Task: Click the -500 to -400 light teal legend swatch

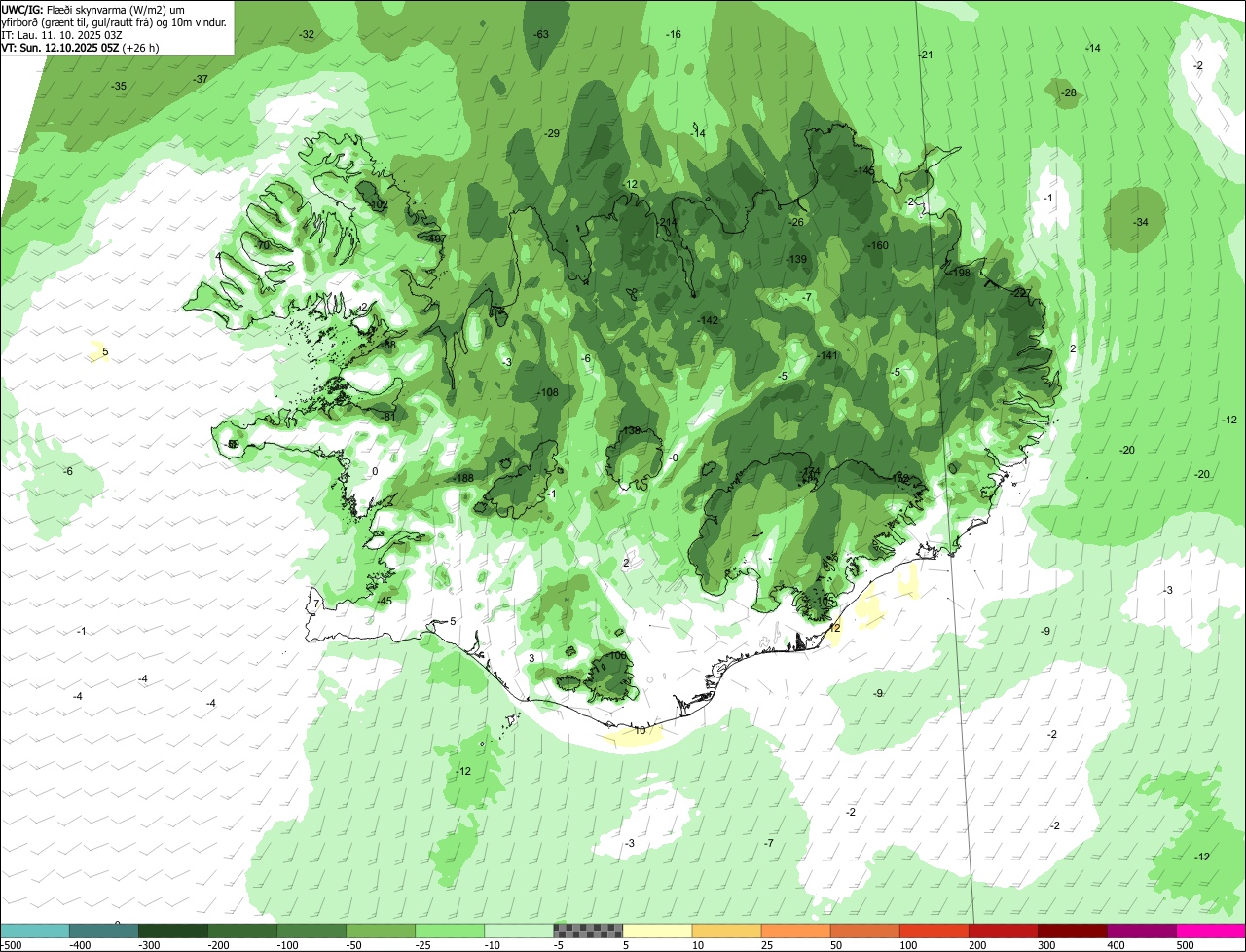Action: [x=34, y=931]
